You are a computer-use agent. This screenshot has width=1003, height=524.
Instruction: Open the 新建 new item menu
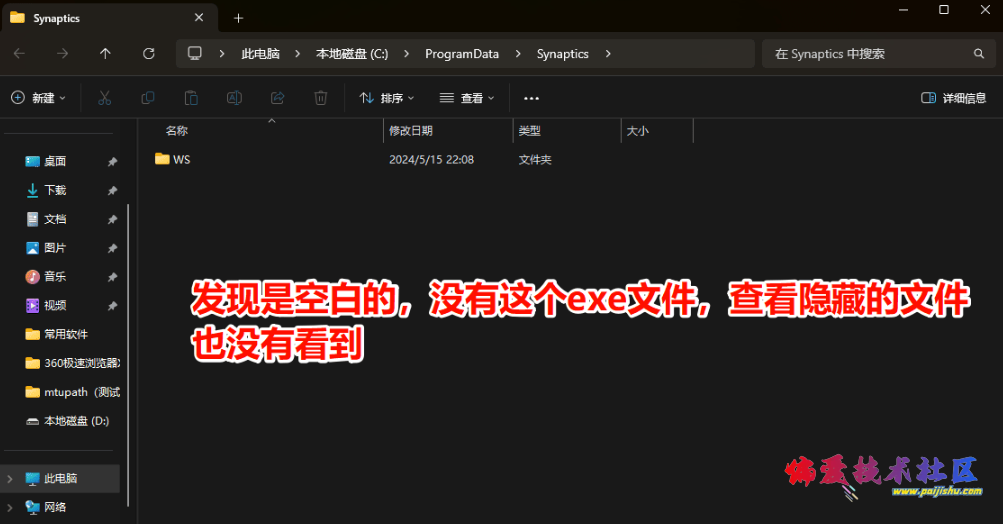(38, 98)
